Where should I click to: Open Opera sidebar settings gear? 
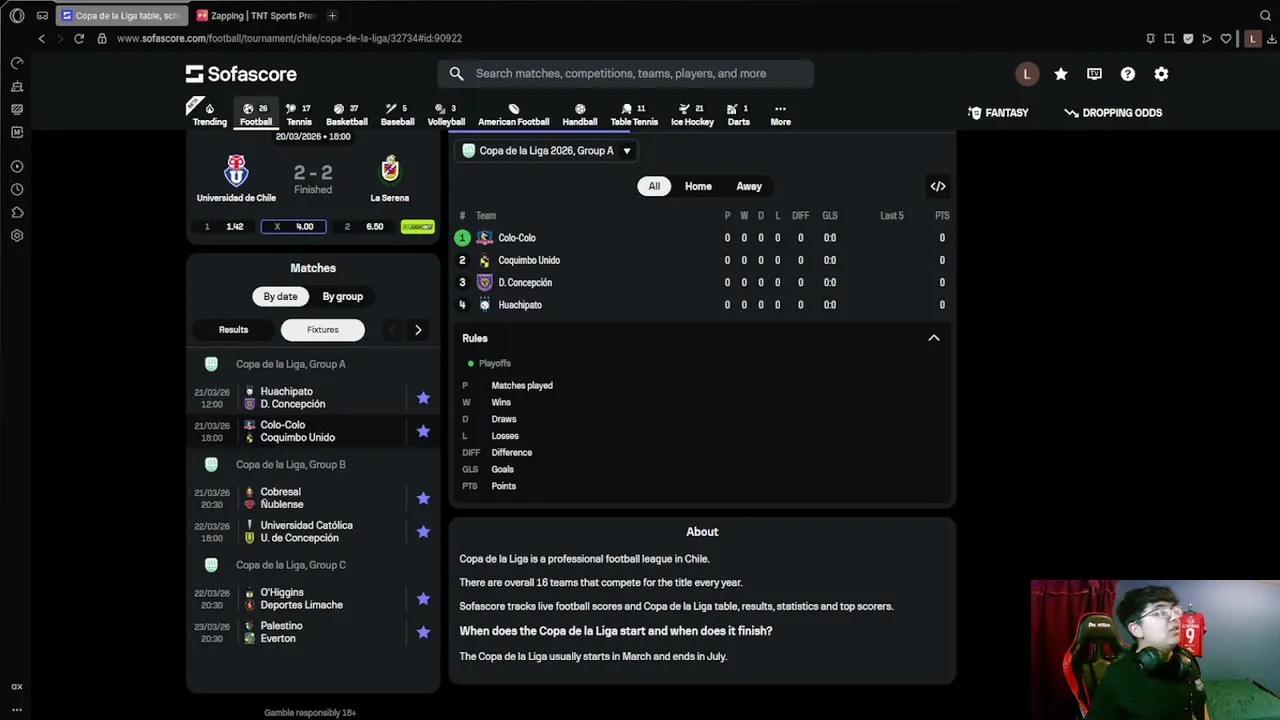click(x=17, y=236)
